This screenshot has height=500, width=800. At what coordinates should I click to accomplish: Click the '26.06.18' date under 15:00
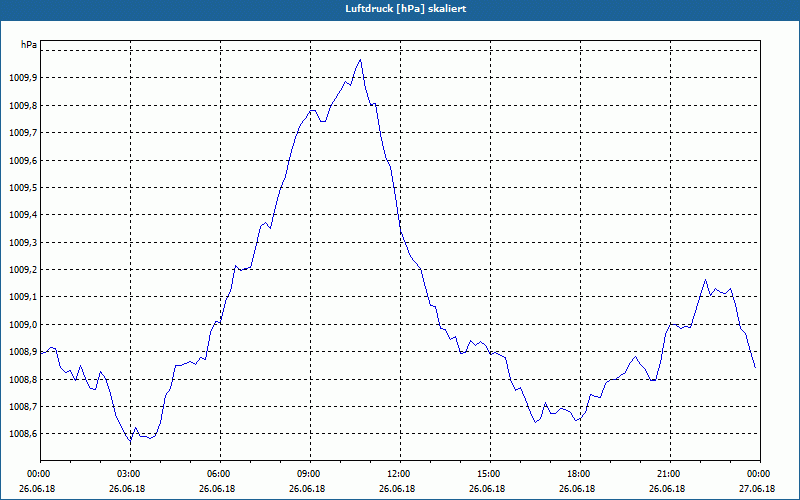click(488, 488)
